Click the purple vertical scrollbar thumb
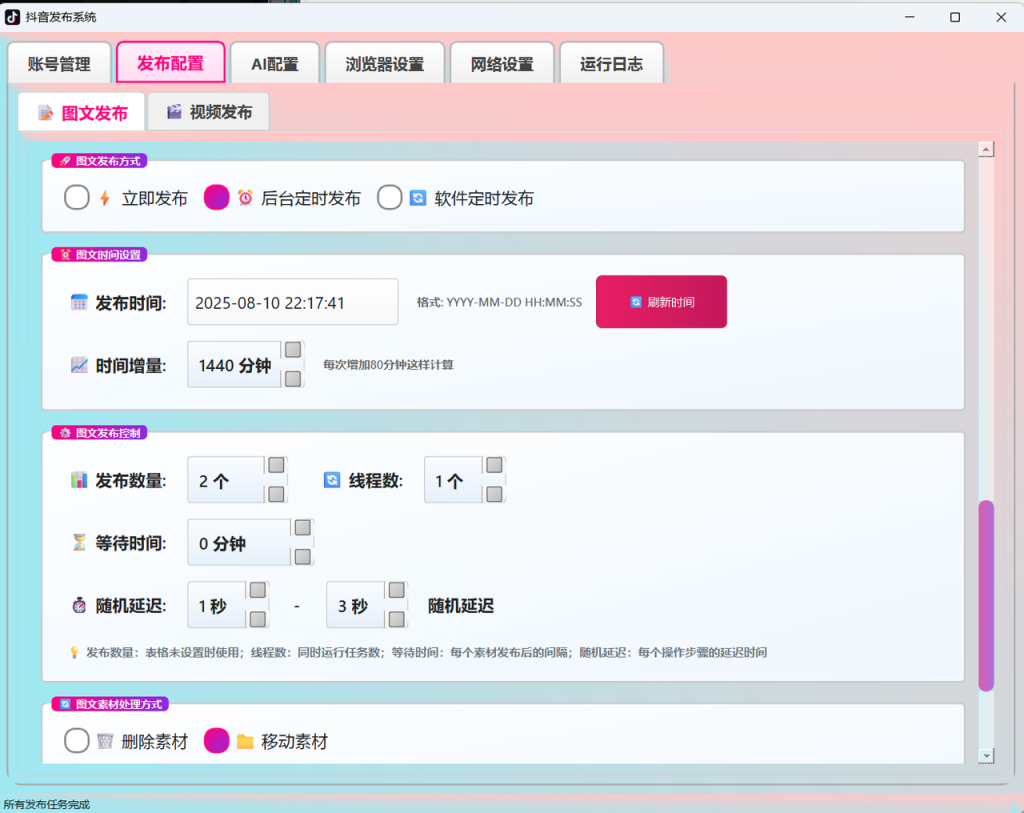This screenshot has height=813, width=1024. click(x=986, y=595)
